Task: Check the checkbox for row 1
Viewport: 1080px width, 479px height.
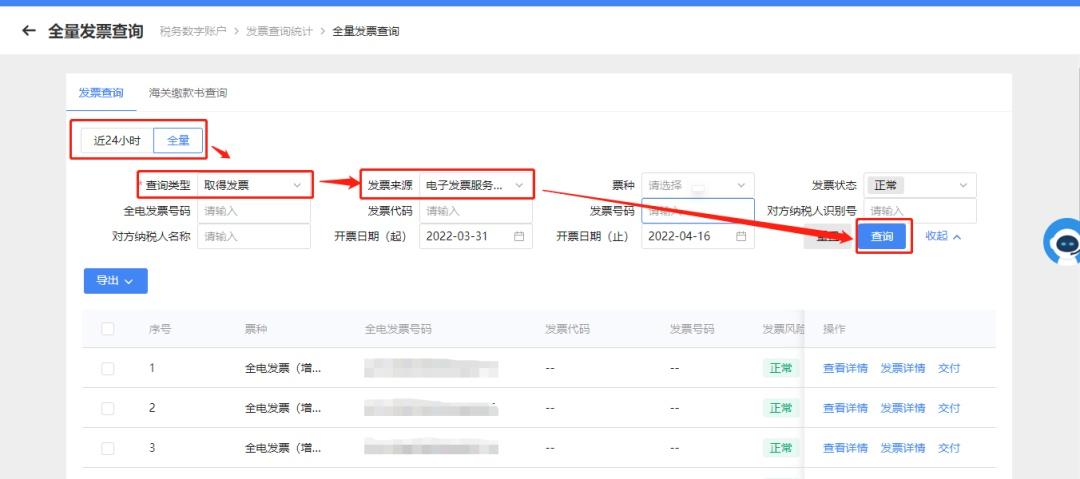Action: coord(108,368)
